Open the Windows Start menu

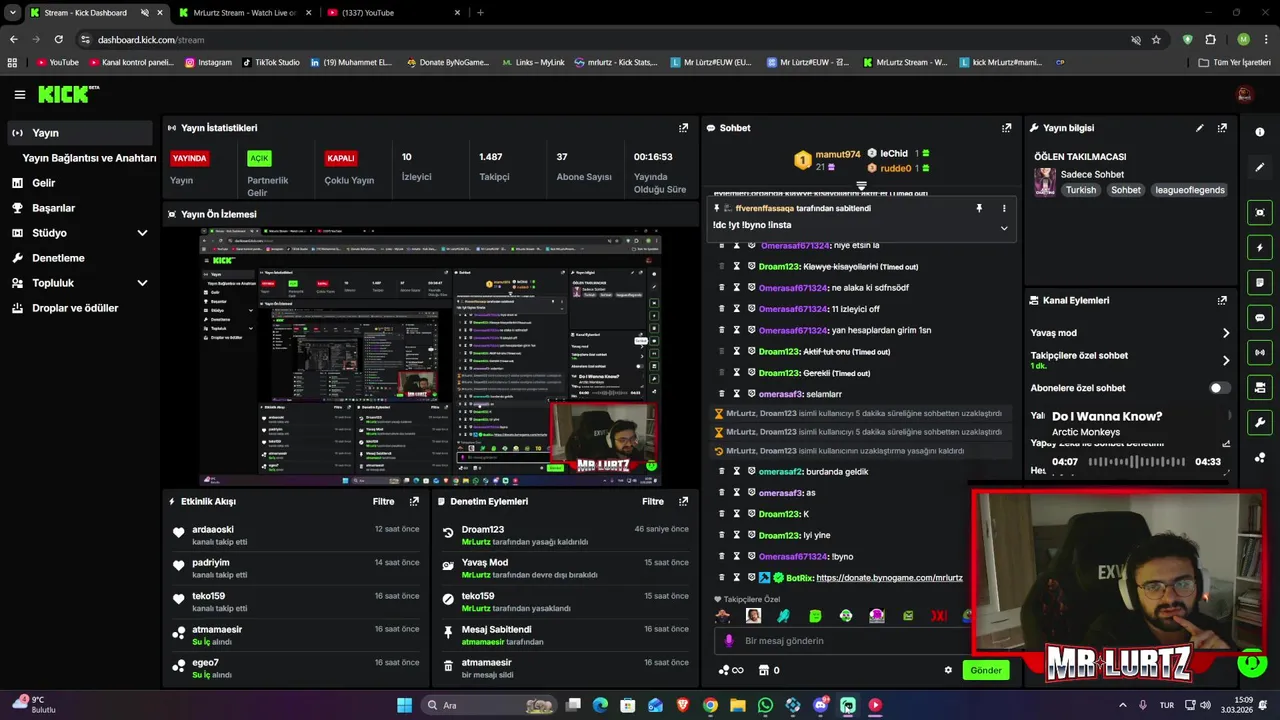tap(404, 705)
